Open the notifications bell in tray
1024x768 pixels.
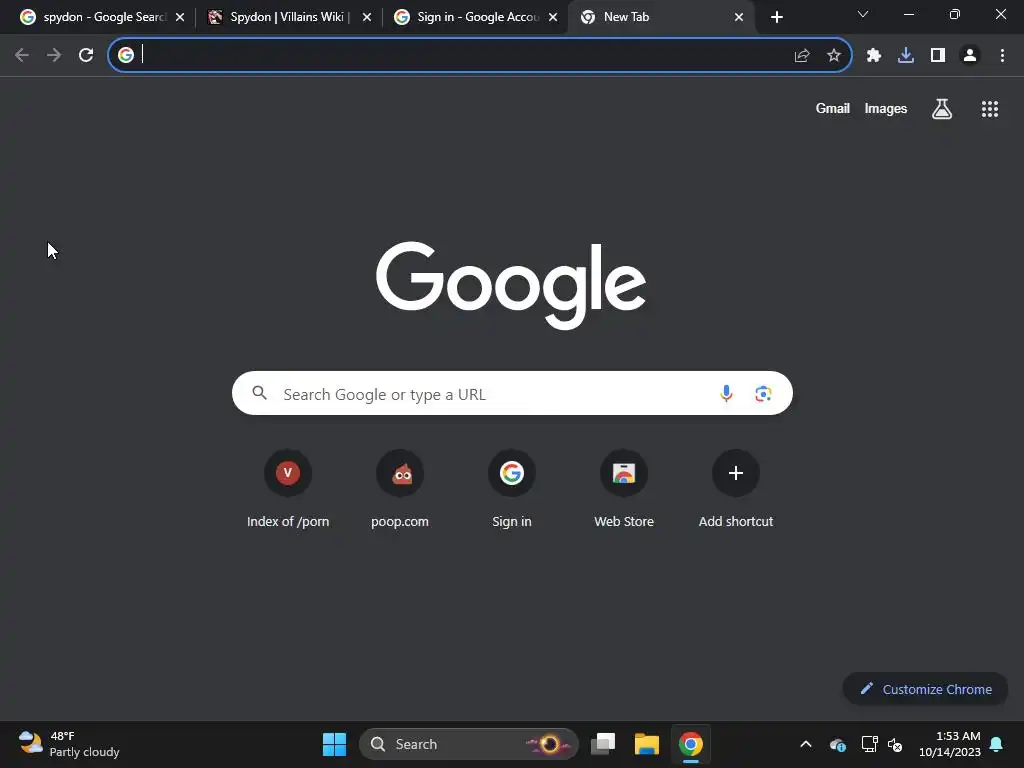point(996,744)
